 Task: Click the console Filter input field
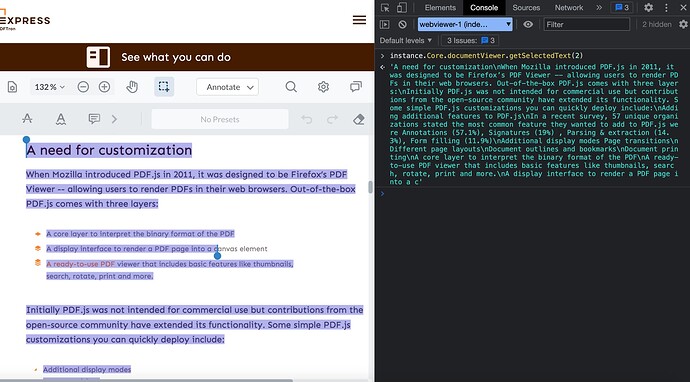click(x=587, y=24)
